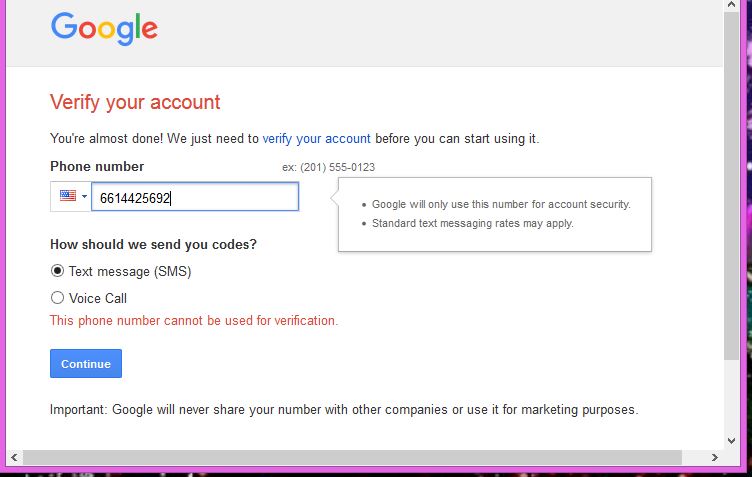Choose the Voice Call radio option
The image size is (752, 477).
point(57,298)
